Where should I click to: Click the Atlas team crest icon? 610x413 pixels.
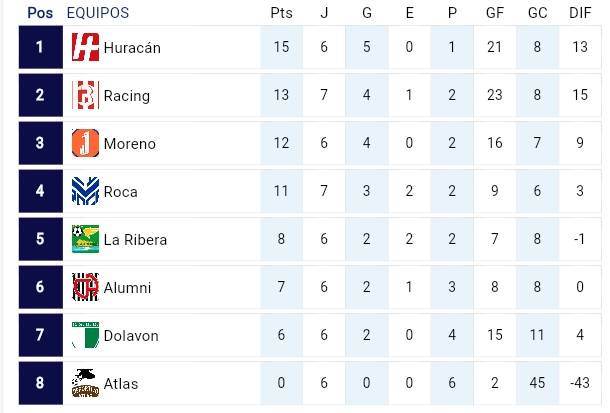tap(86, 383)
